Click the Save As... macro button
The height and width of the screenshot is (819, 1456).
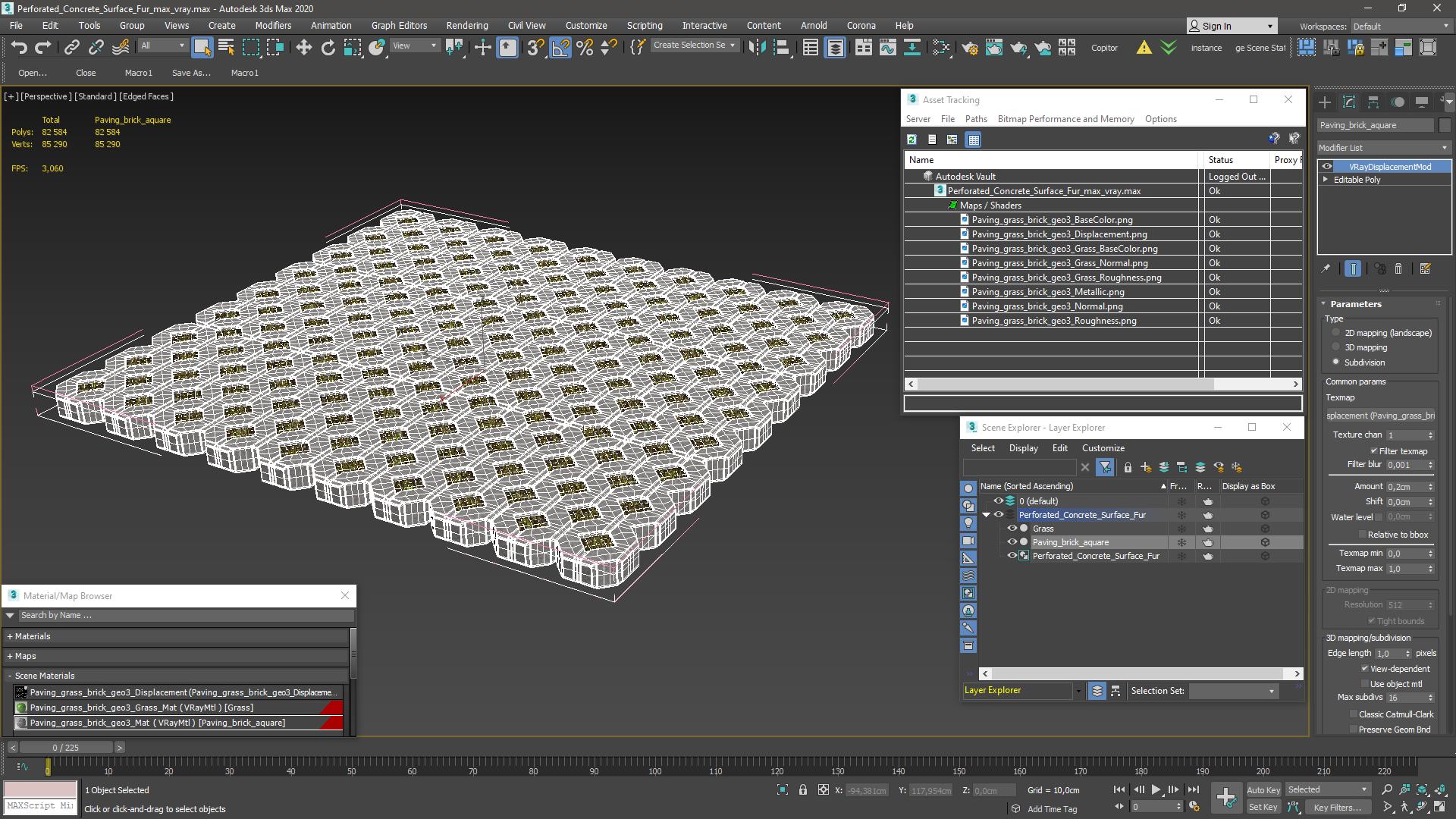(191, 73)
